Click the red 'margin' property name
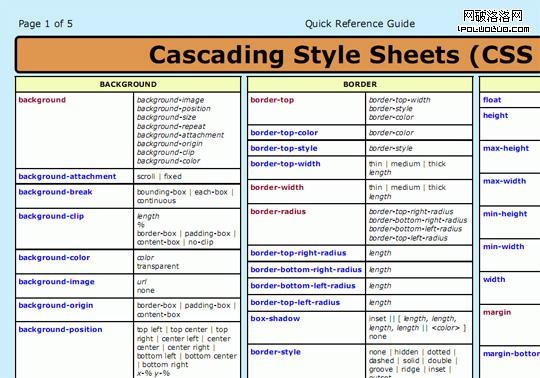Image resolution: width=540 pixels, height=378 pixels. pos(497,312)
